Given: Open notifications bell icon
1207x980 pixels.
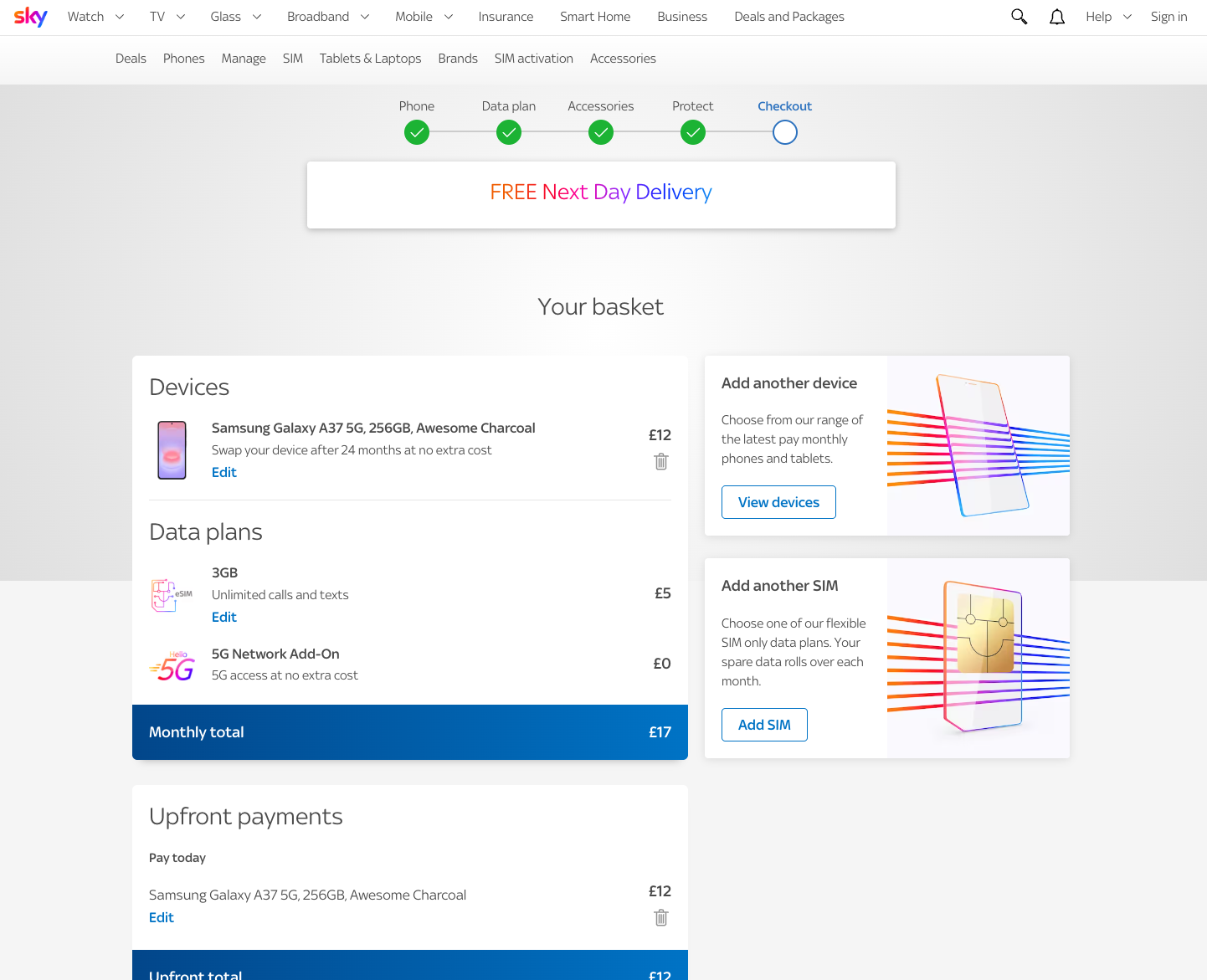Looking at the screenshot, I should click(1057, 17).
